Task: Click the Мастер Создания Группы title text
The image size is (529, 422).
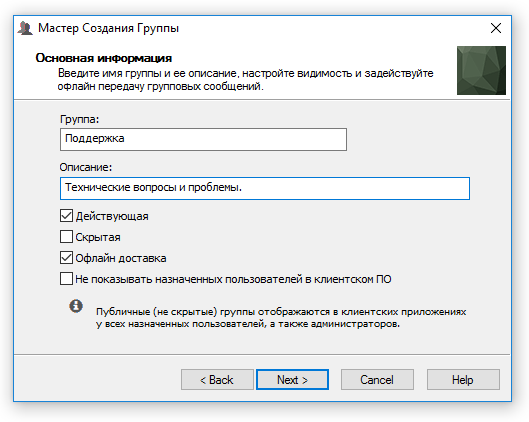Action: pos(108,28)
